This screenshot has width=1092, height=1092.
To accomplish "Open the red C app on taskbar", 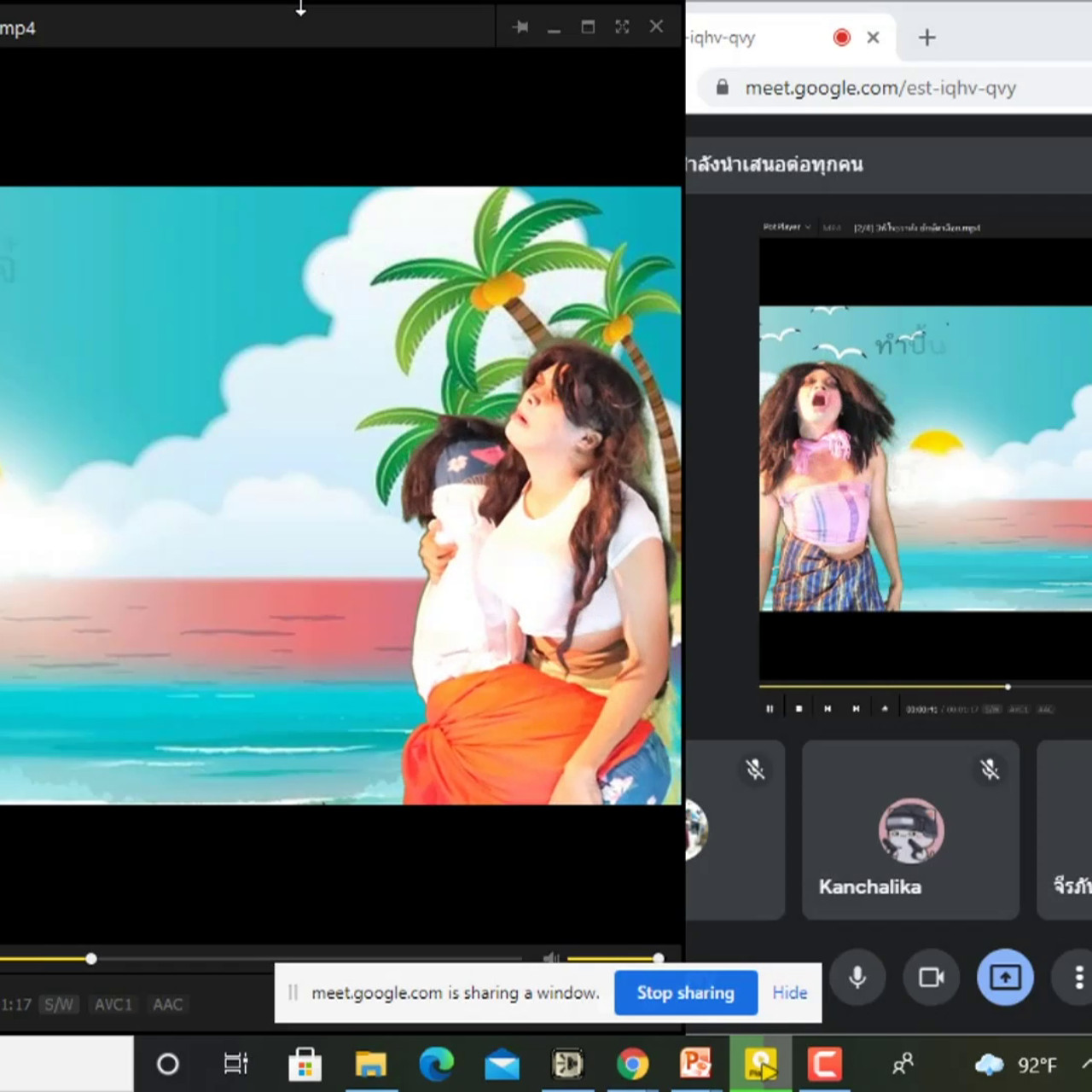I will (824, 1064).
